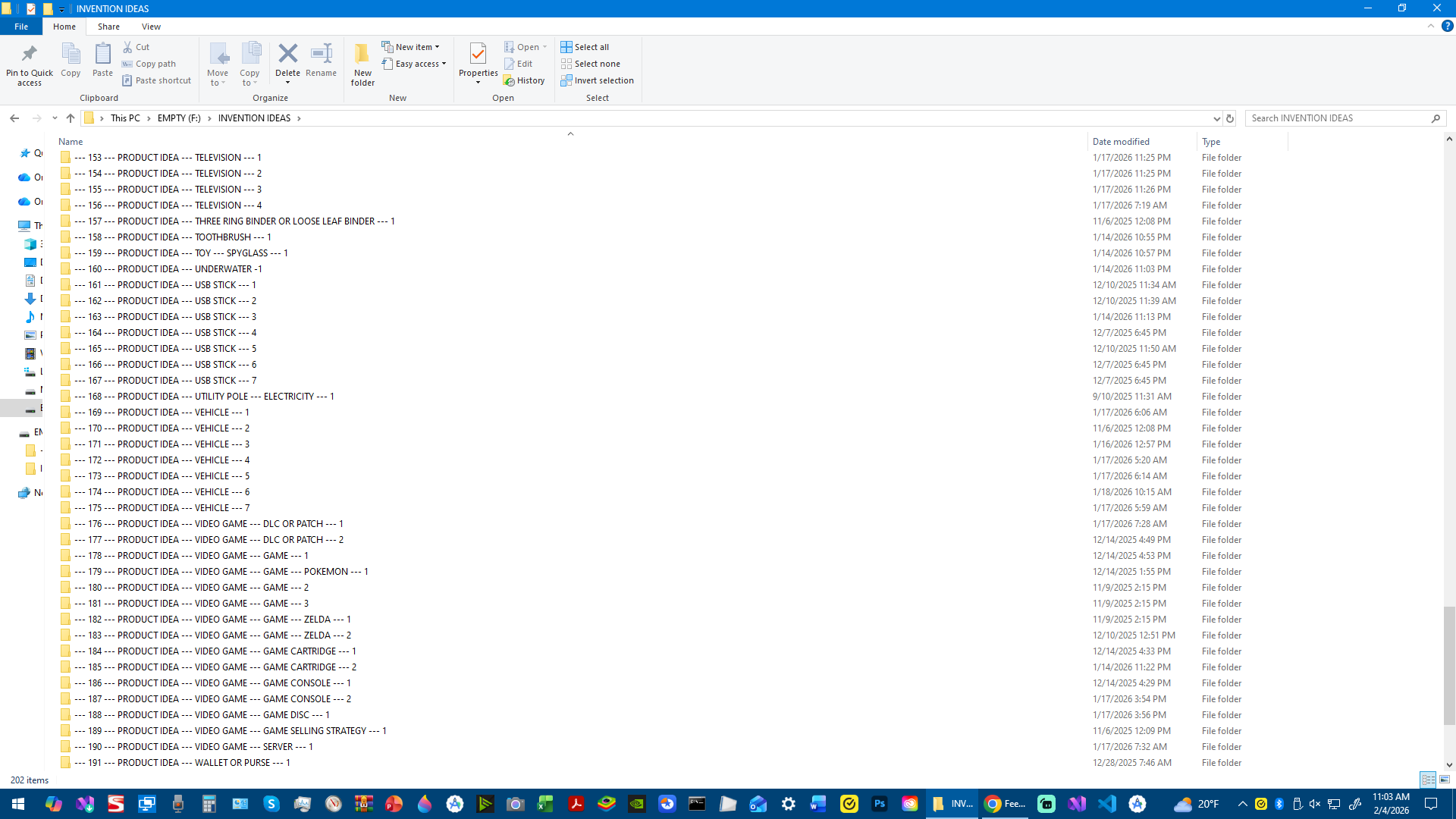Viewport: 1456px width, 819px height.
Task: Switch to large icons view toggle
Action: [1445, 780]
